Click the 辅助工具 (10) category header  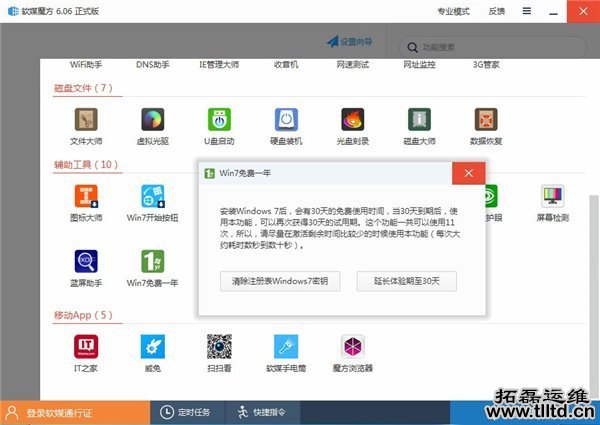coord(86,164)
